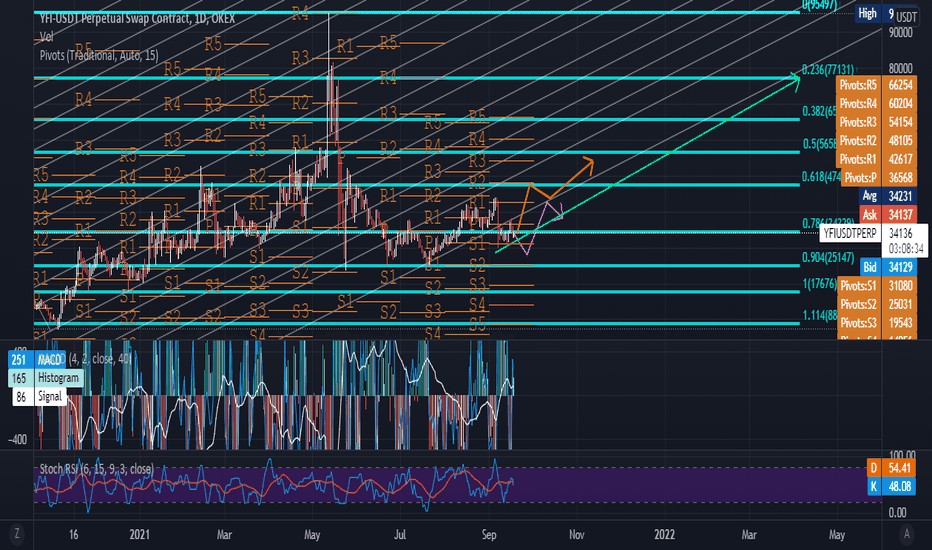Click the 90000 price axis value
This screenshot has width=932, height=550.
(900, 32)
